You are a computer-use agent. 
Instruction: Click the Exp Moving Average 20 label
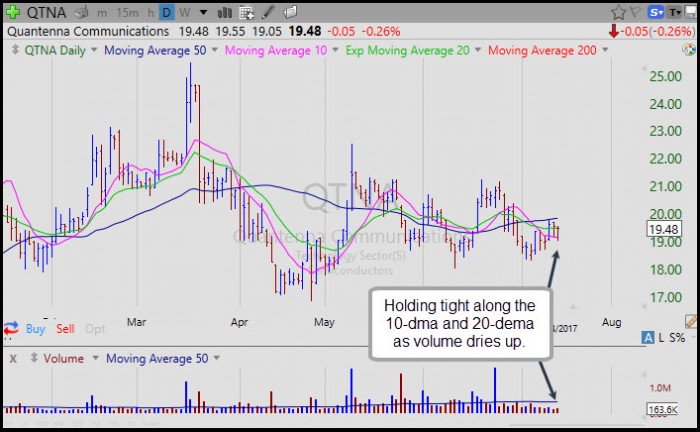click(408, 50)
